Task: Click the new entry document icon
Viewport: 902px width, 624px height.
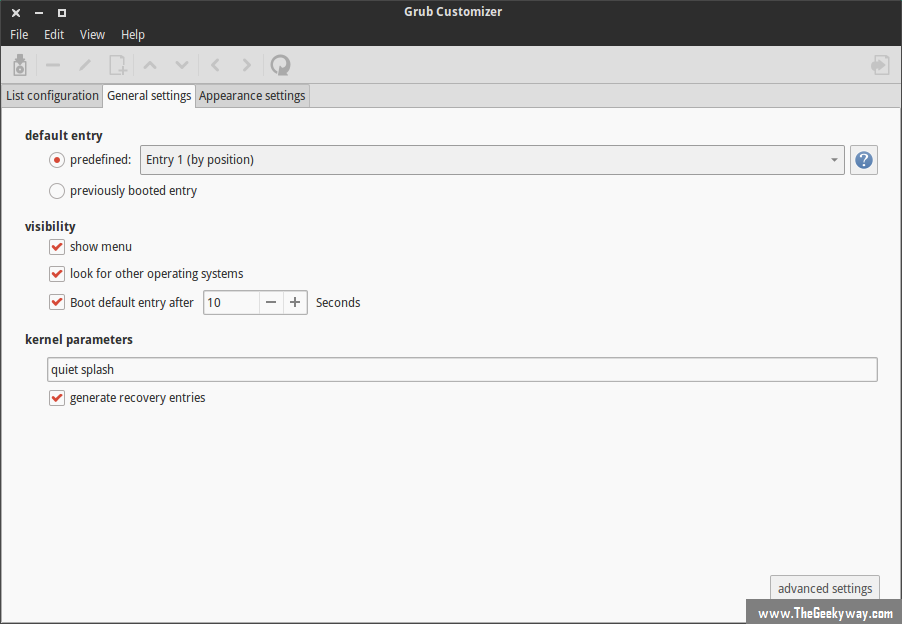Action: pos(118,65)
